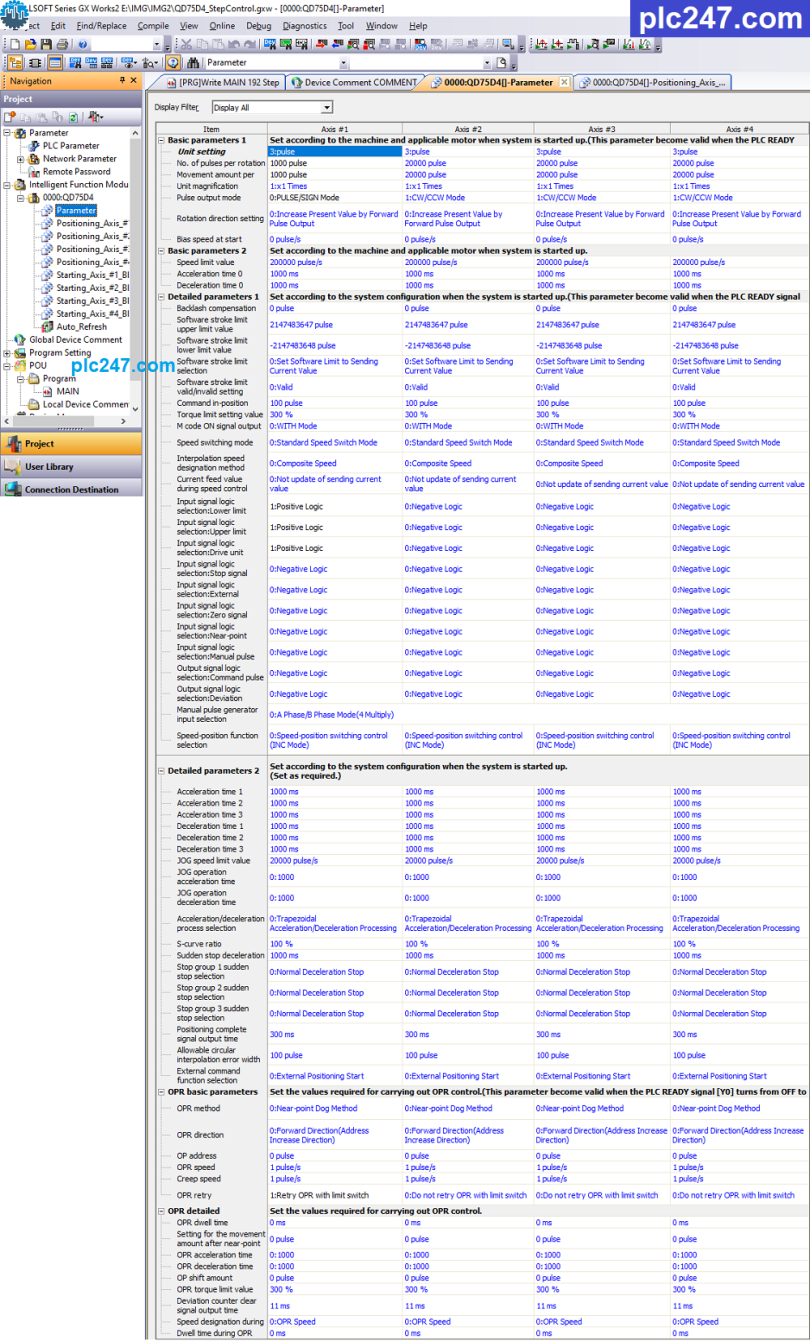Click the Connection Destination panel button
Viewport: 810px width, 1341px height.
click(71, 489)
